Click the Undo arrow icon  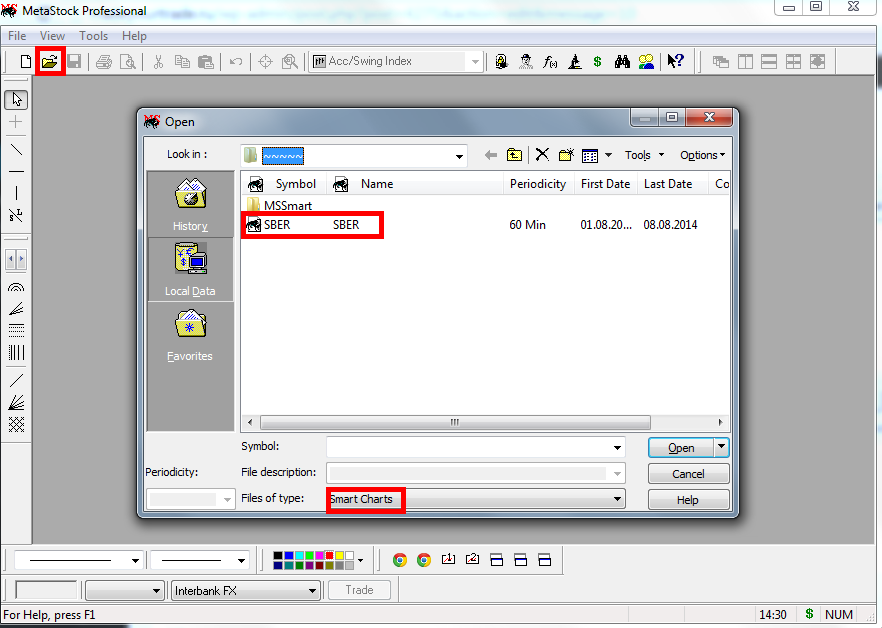pyautogui.click(x=236, y=61)
